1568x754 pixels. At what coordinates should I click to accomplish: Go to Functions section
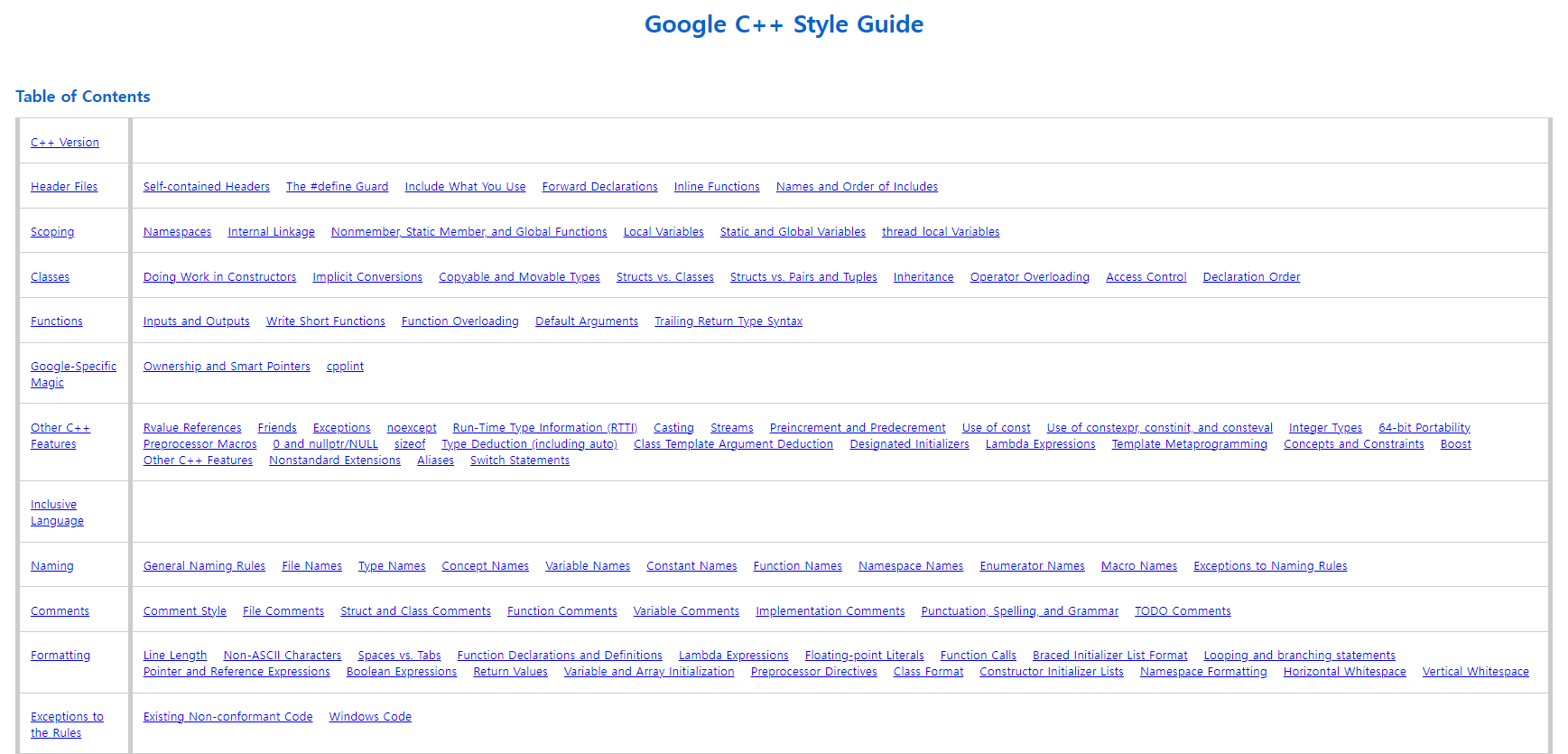[x=57, y=321]
